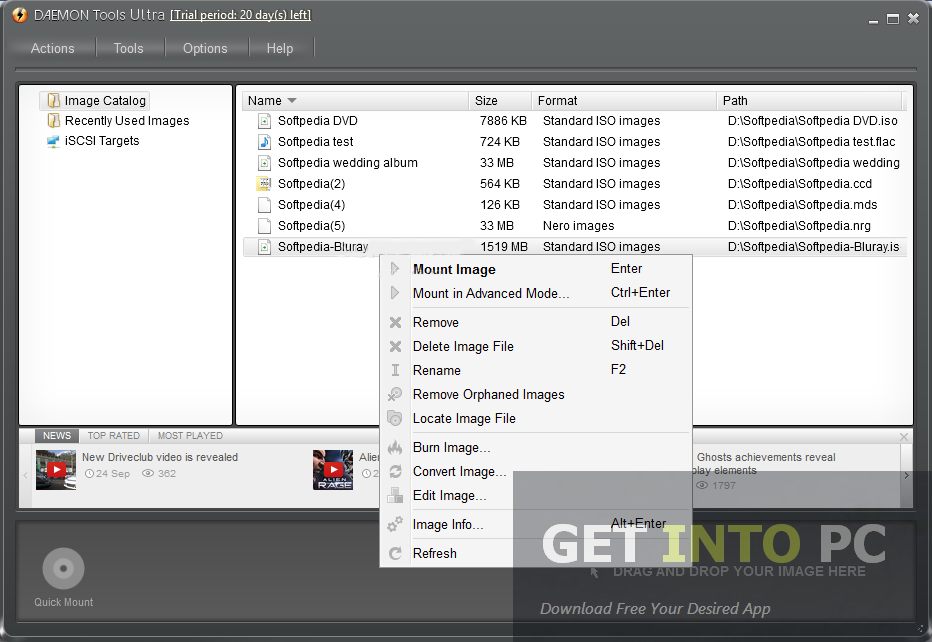
Task: Choose Image Info from context menu
Action: point(536,524)
